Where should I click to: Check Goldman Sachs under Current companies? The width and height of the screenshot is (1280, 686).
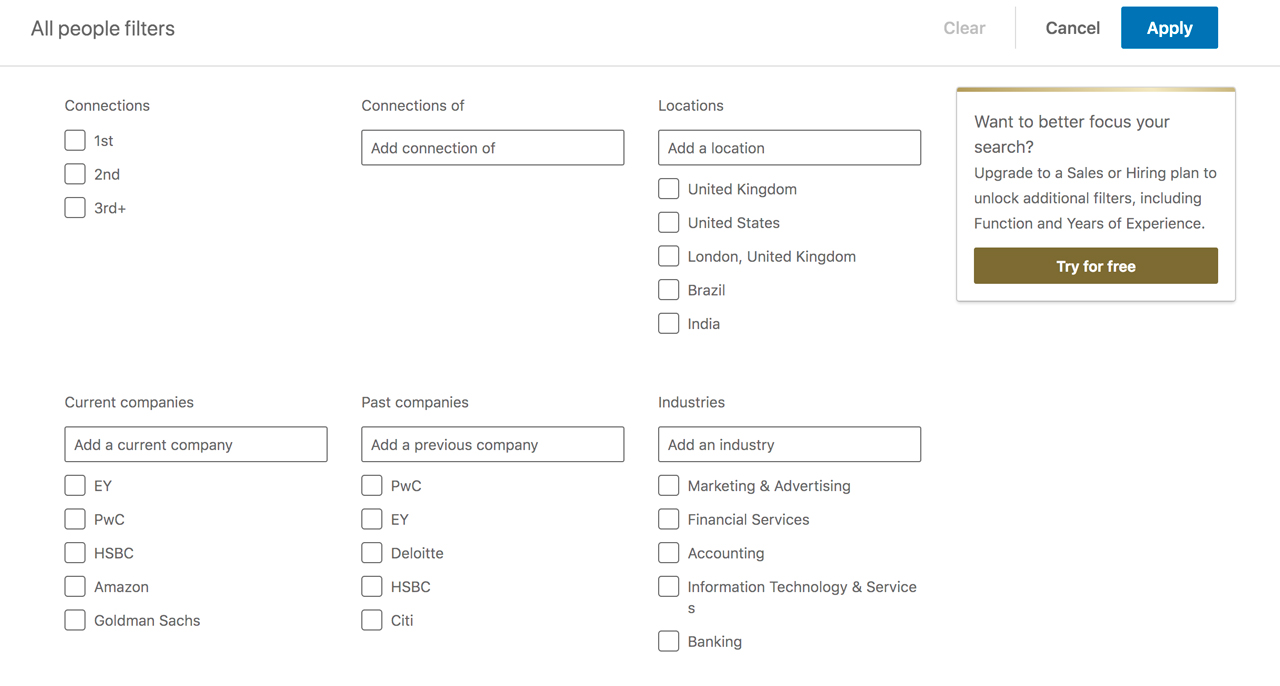pos(75,620)
